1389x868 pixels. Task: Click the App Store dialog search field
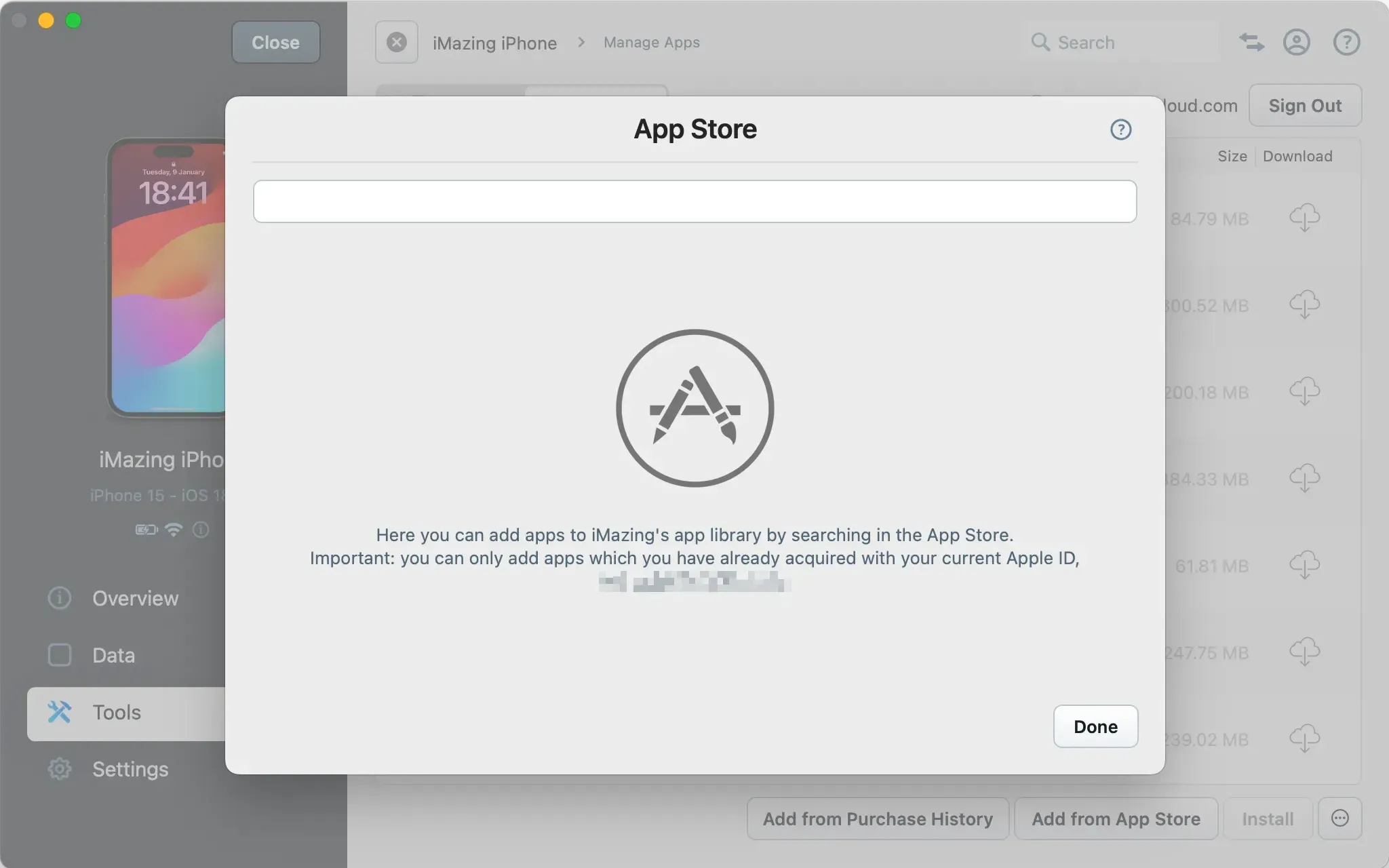click(x=694, y=201)
